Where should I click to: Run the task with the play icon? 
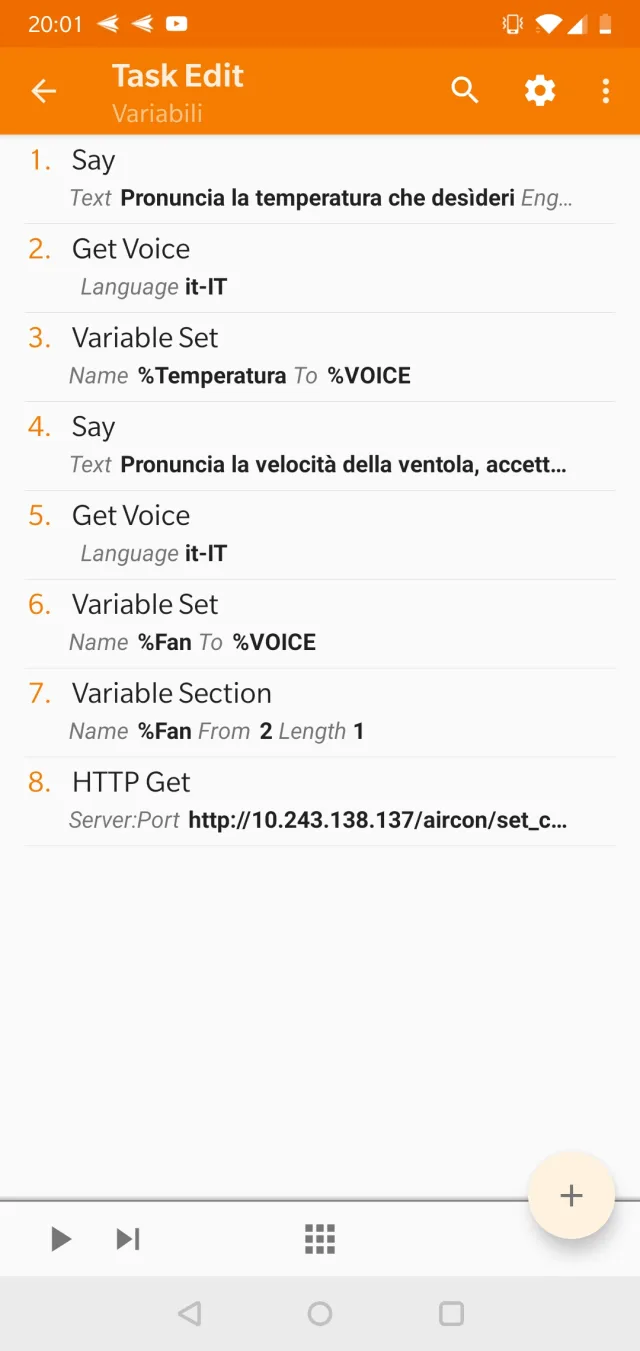(x=60, y=1238)
